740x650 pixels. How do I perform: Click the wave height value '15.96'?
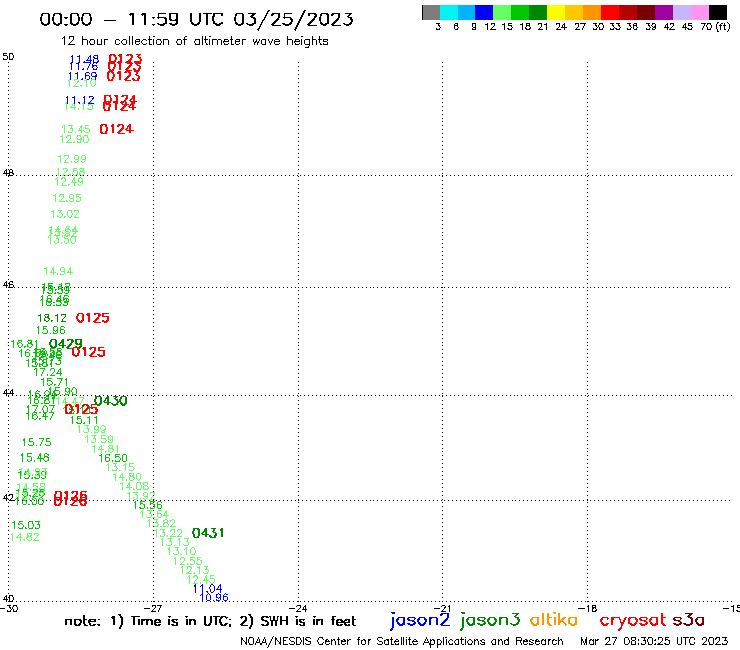[x=50, y=330]
